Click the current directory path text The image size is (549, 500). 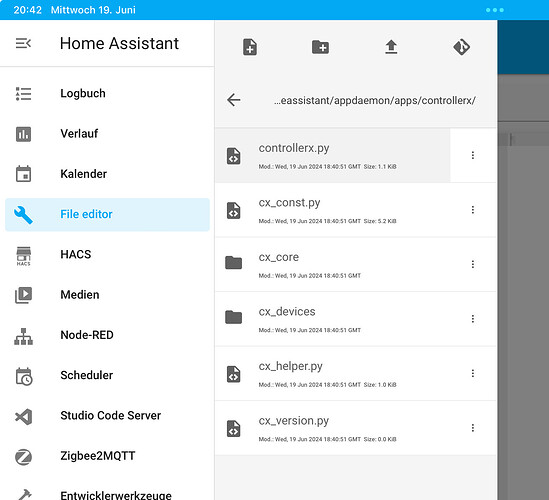pyautogui.click(x=375, y=100)
